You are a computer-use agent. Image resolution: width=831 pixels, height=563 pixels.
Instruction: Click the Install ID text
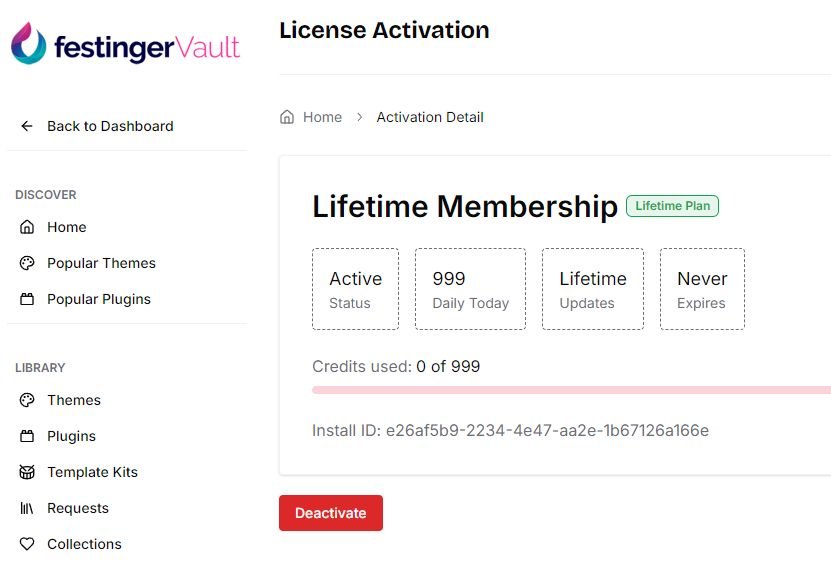(510, 431)
